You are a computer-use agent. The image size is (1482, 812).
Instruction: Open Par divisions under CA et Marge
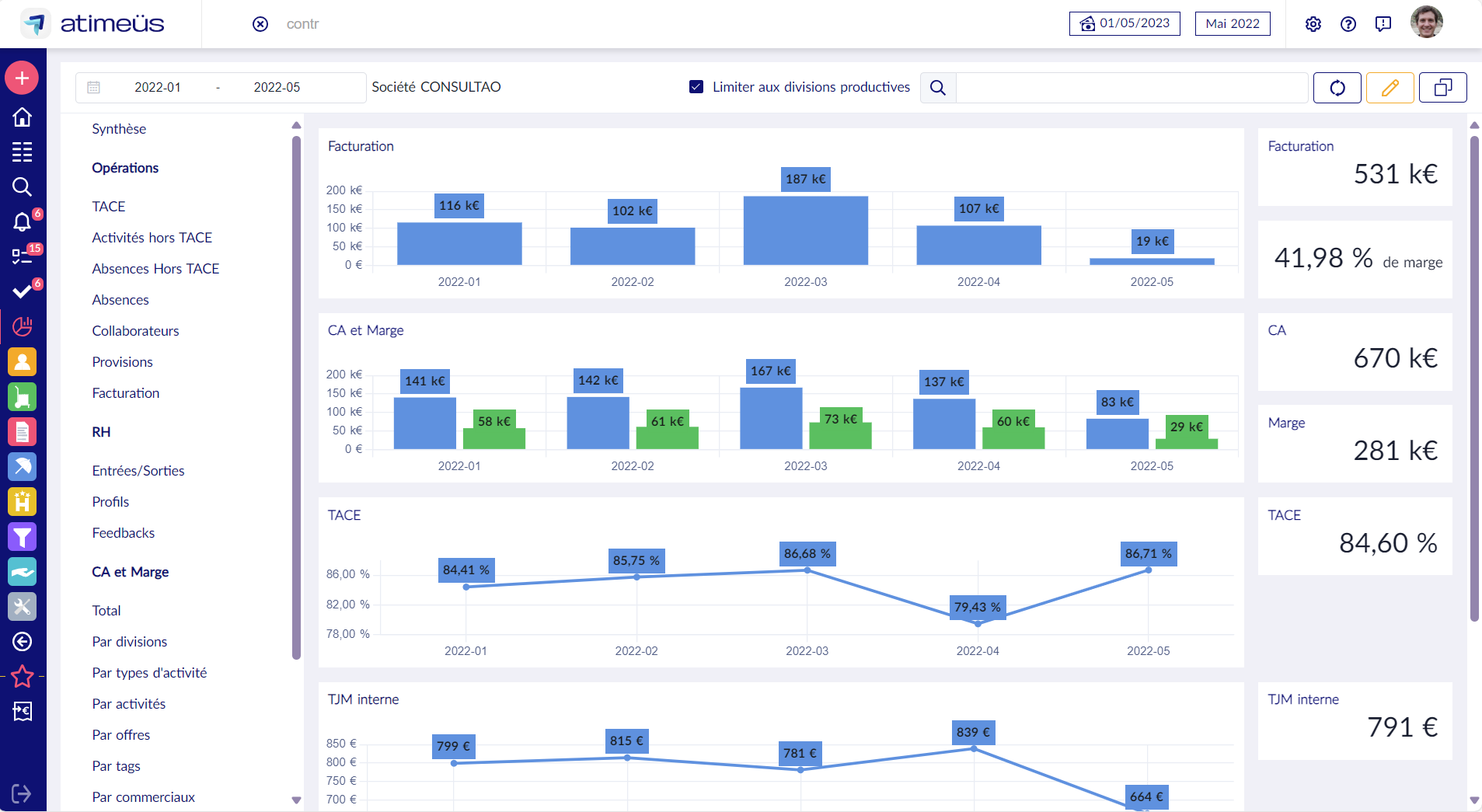[130, 642]
